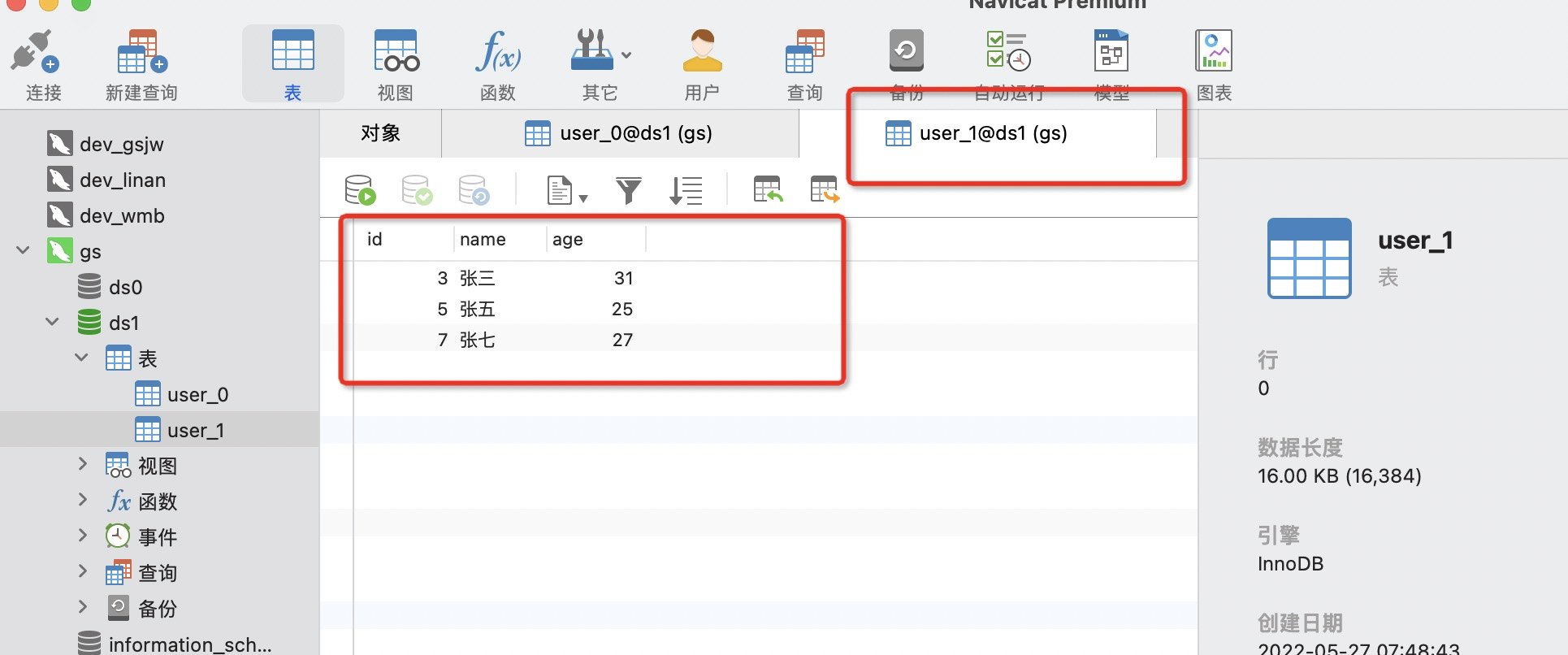Collapse the 表 tables folder

coord(82,358)
